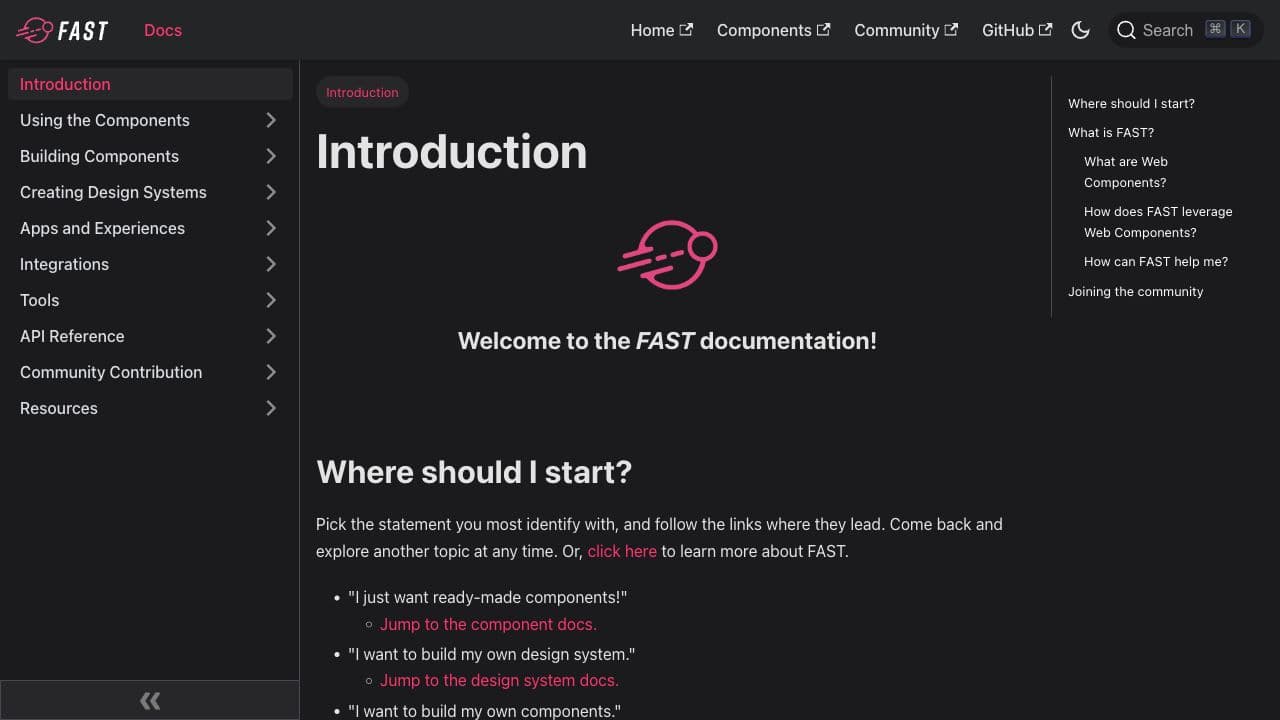The height and width of the screenshot is (720, 1280).
Task: Expand the Building Components chevron
Action: 271,156
